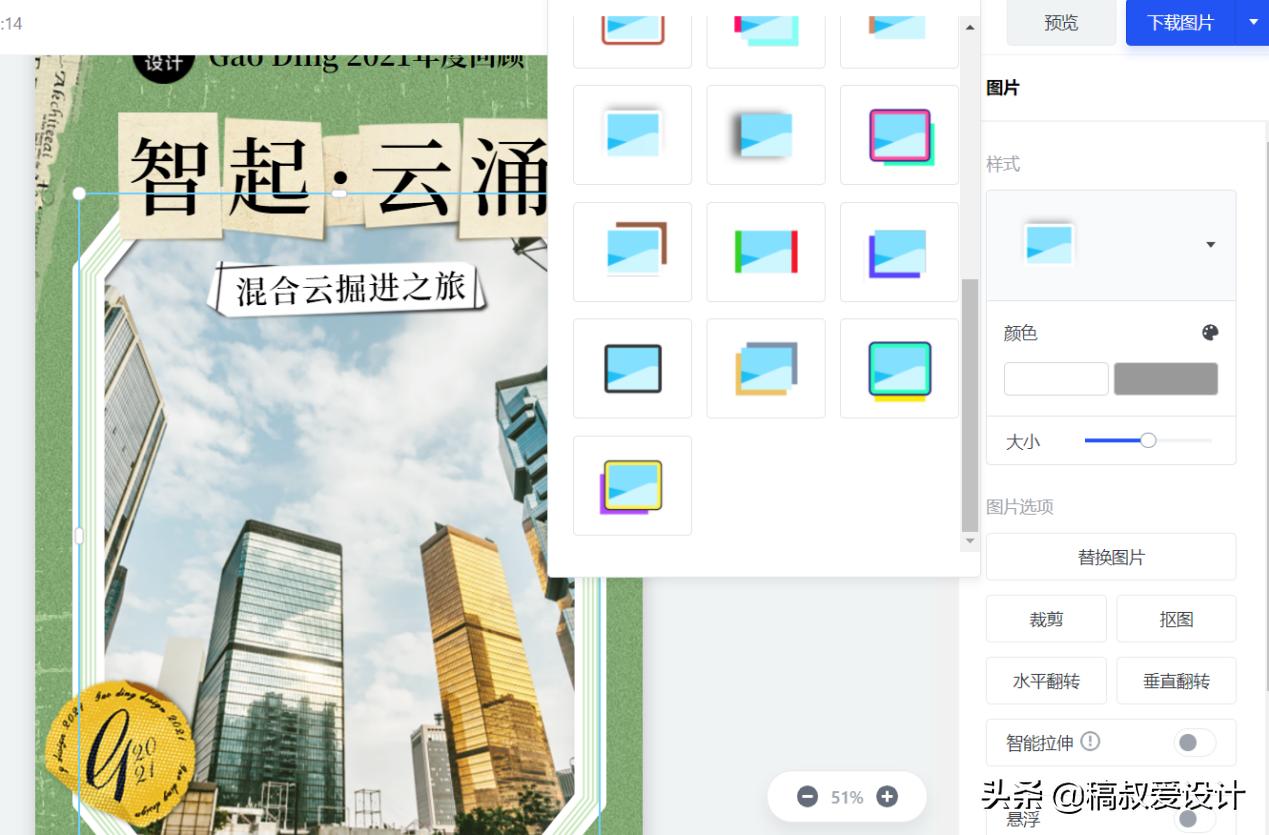This screenshot has width=1269, height=835.
Task: Open the 下载图片 download format dropdown
Action: [x=1253, y=22]
